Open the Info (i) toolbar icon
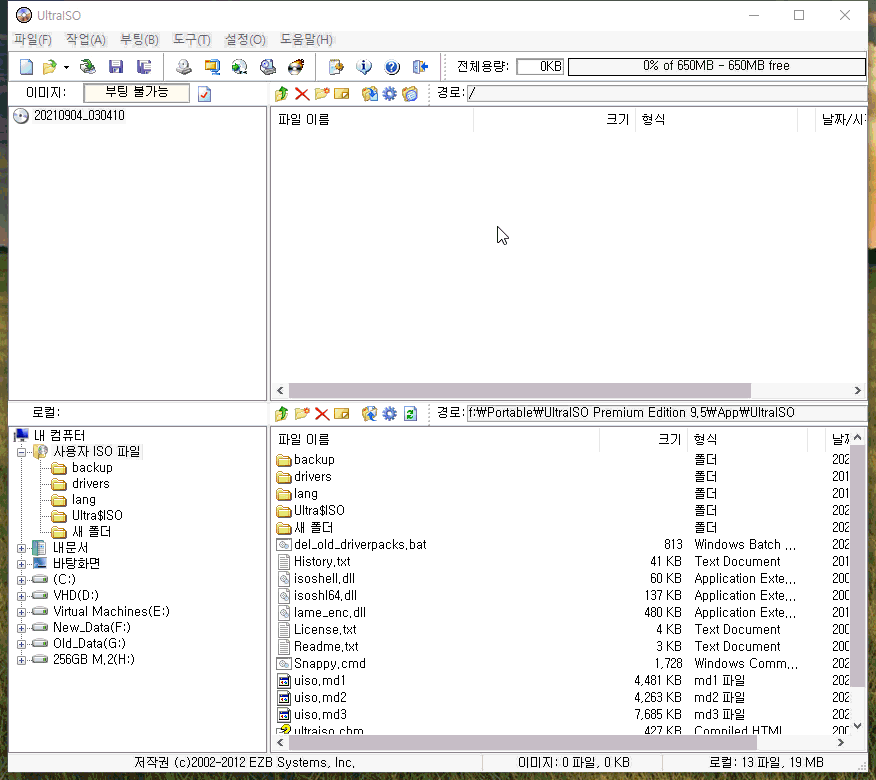The height and width of the screenshot is (780, 876). coord(364,67)
